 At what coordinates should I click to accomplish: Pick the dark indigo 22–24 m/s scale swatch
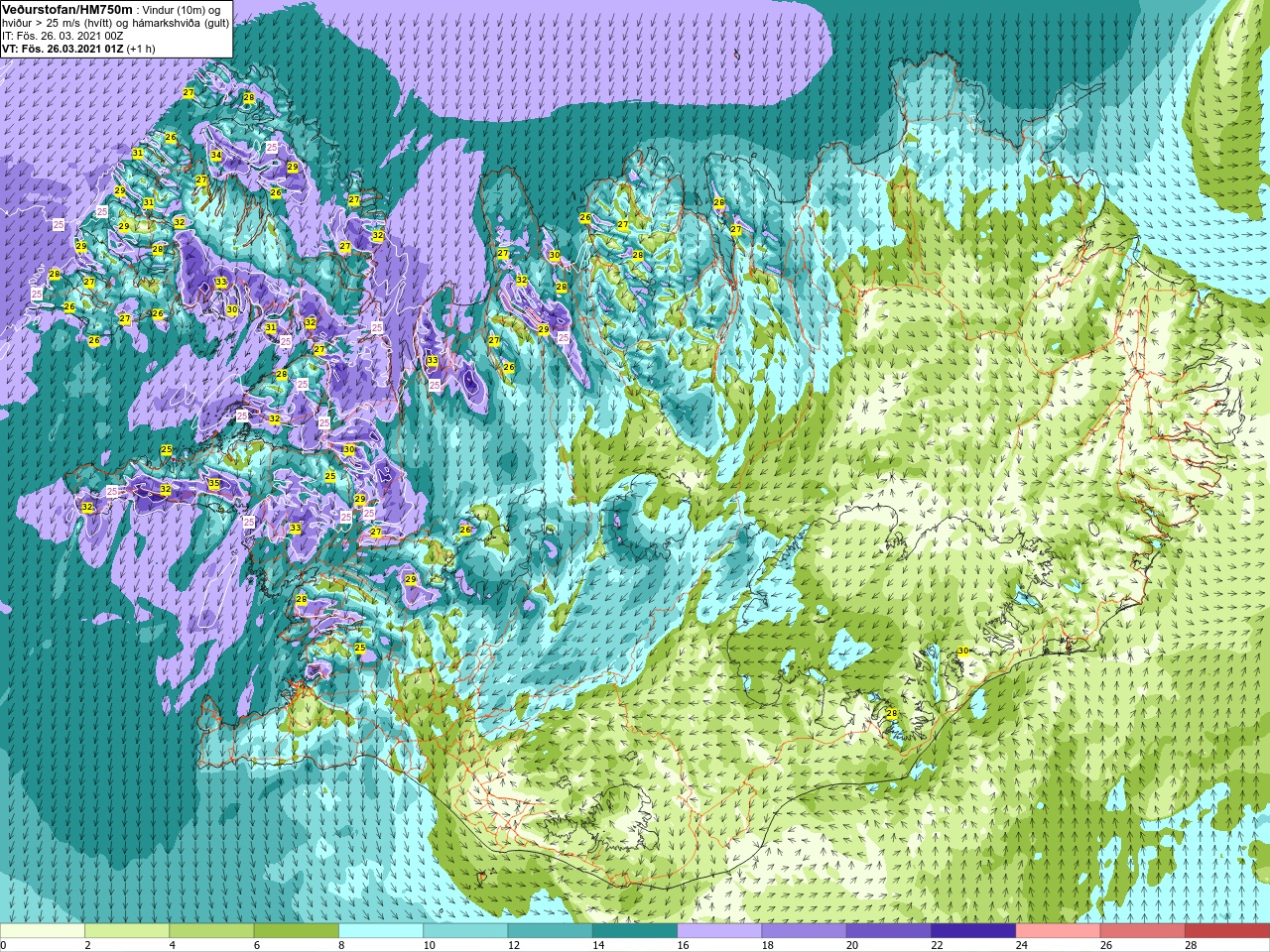[x=973, y=931]
